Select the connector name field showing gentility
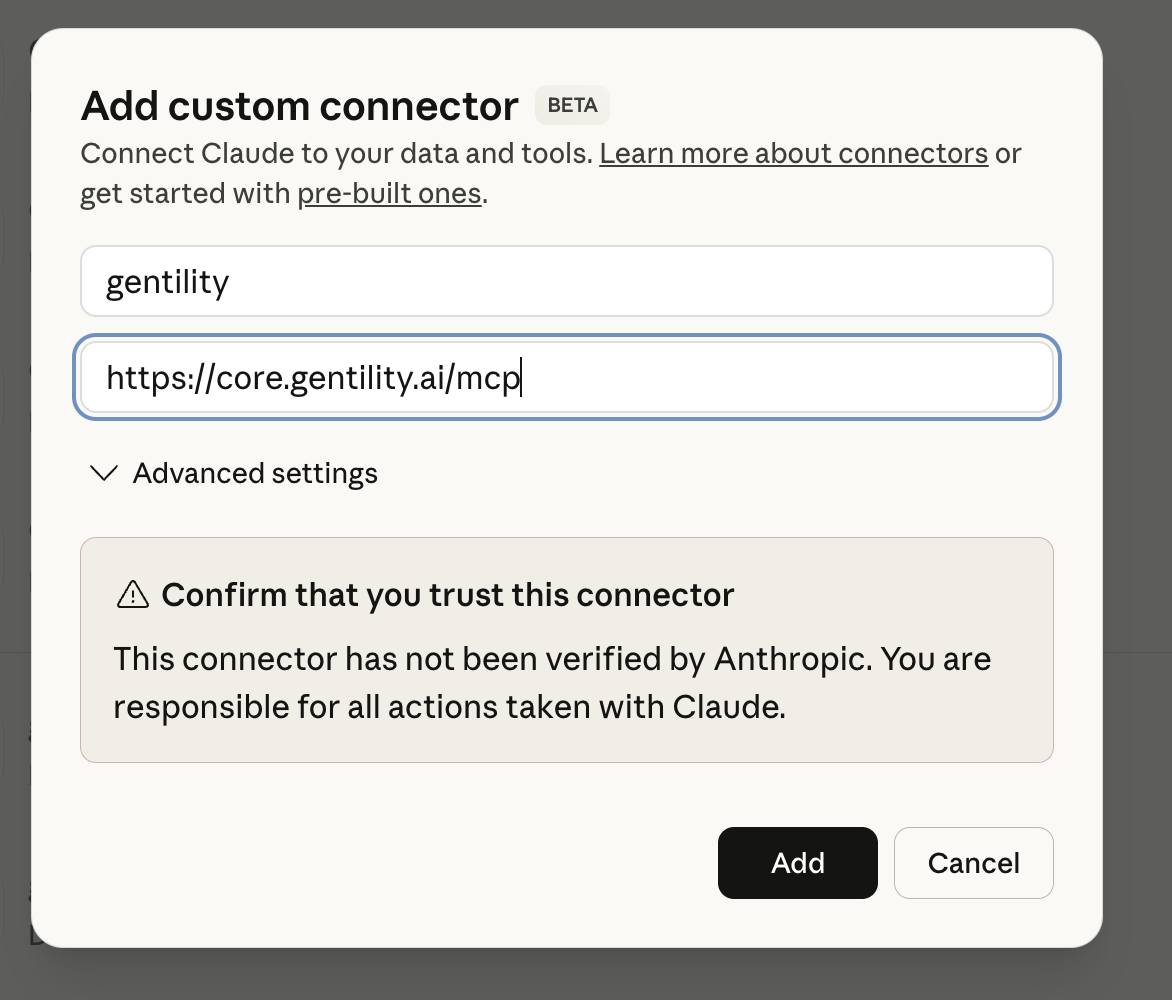1172x1000 pixels. click(567, 281)
